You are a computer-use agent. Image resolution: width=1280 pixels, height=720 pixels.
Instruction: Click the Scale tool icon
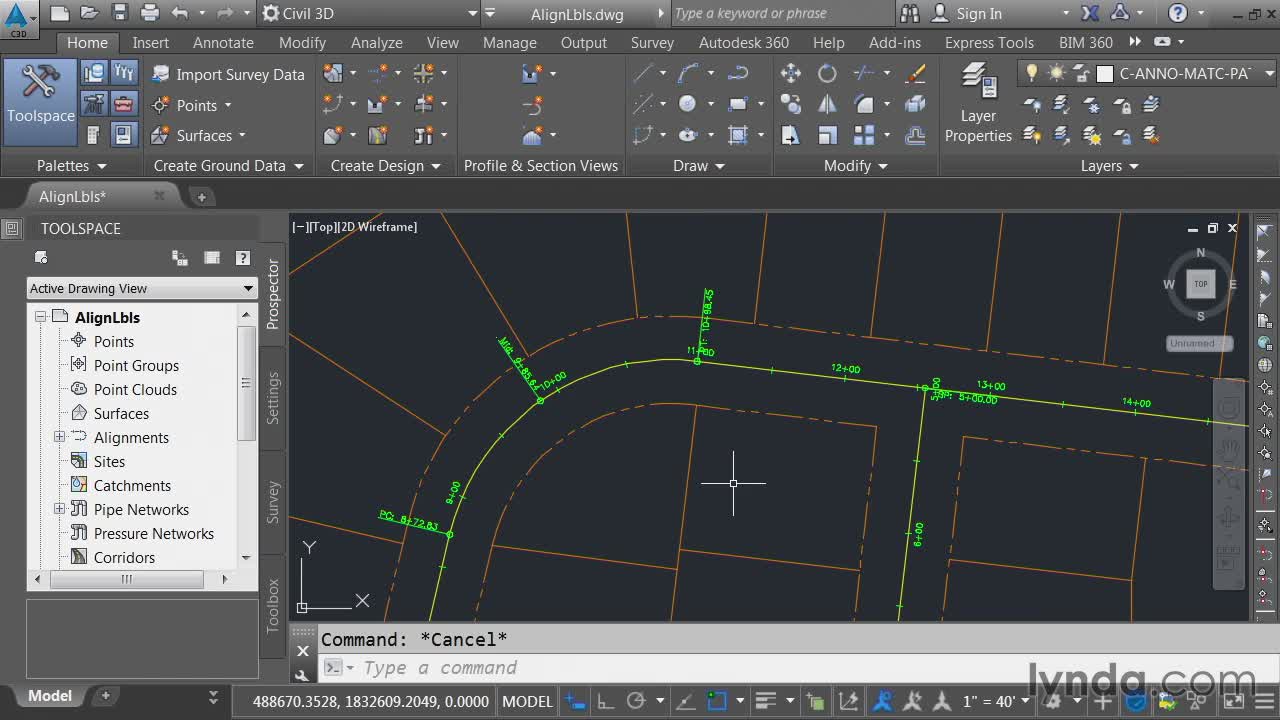click(x=827, y=135)
